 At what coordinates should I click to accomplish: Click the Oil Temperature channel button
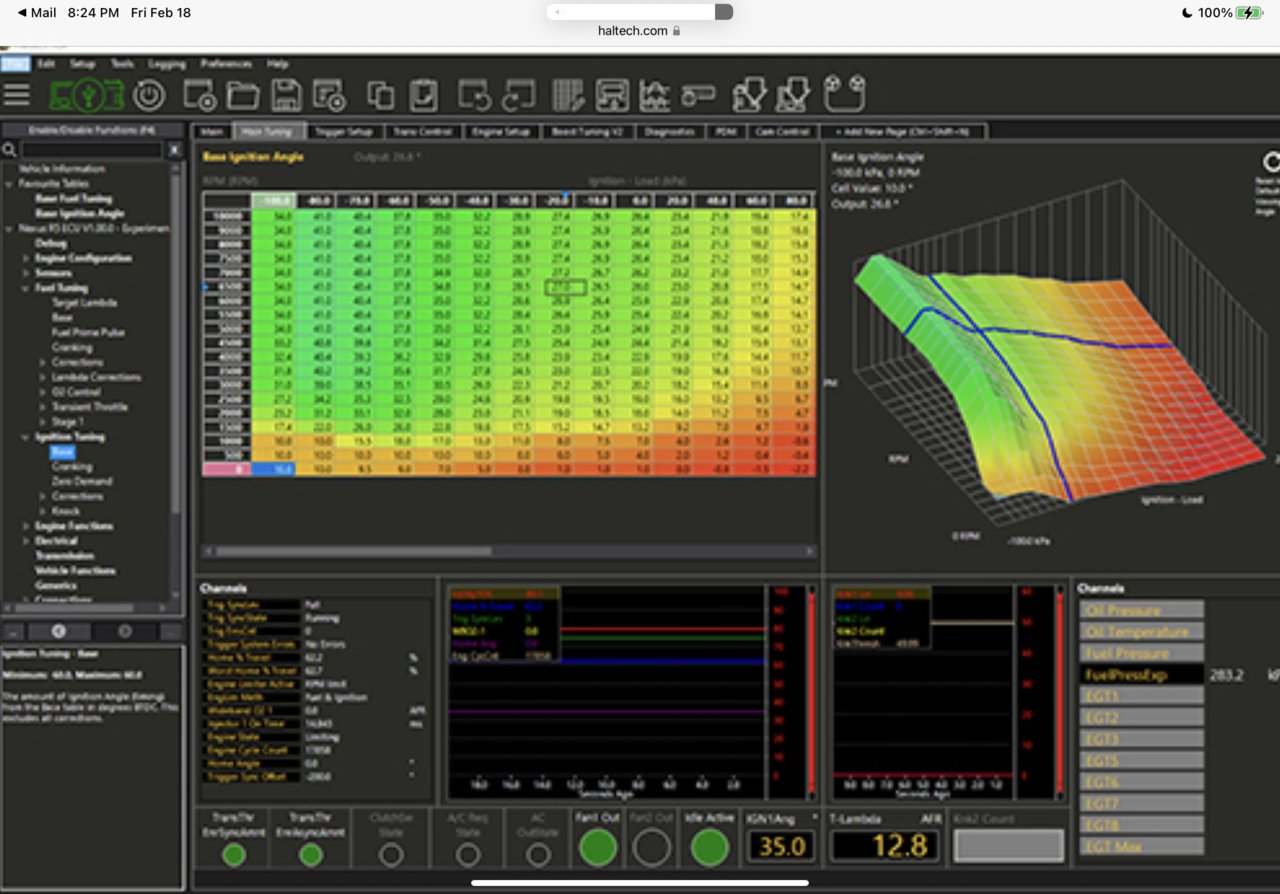coord(1141,632)
